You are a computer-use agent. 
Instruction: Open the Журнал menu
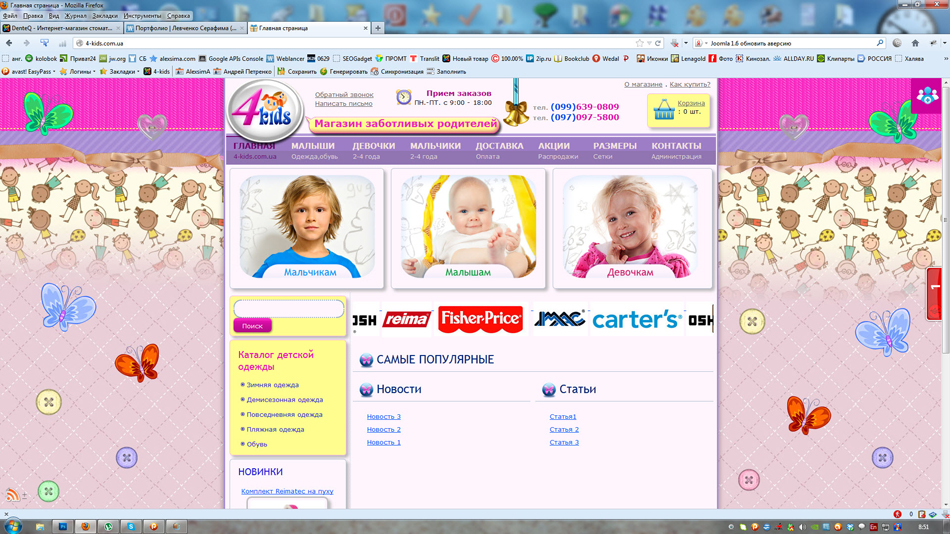(76, 16)
